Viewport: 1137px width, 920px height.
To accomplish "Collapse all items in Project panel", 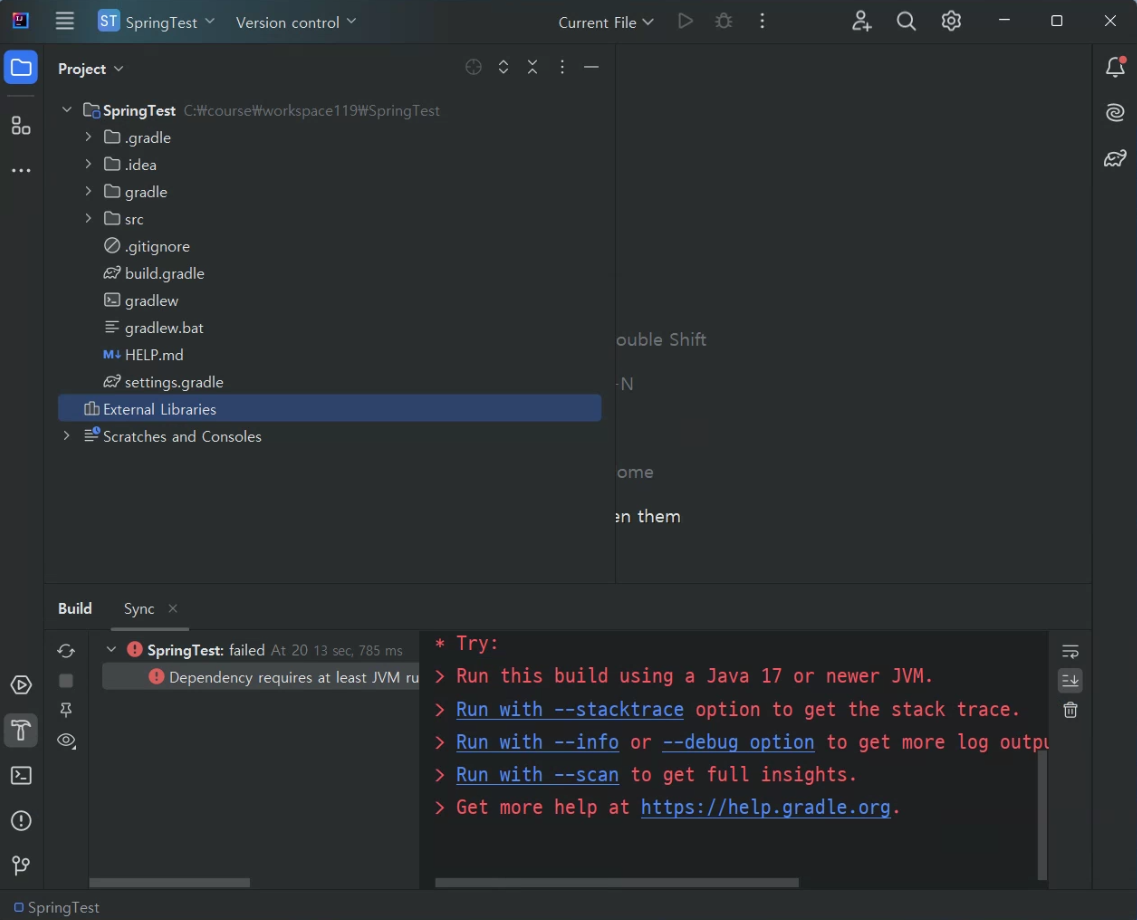I will pos(532,67).
